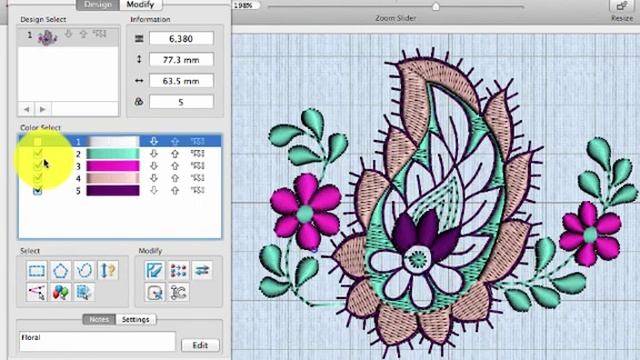Go to next design with right arrow
The image size is (640, 360).
[x=42, y=109]
